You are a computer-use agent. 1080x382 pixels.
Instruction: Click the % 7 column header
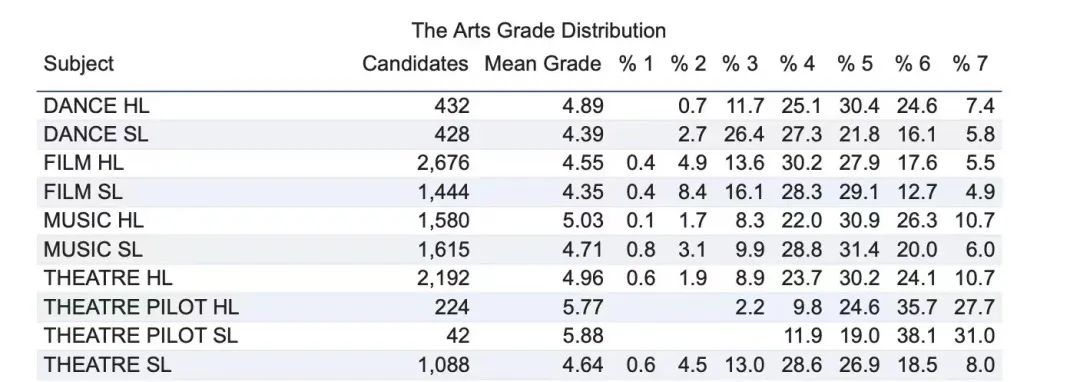(x=970, y=64)
